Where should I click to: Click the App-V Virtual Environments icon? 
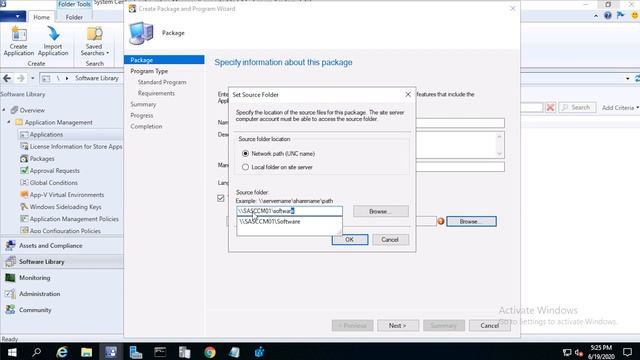(x=24, y=195)
